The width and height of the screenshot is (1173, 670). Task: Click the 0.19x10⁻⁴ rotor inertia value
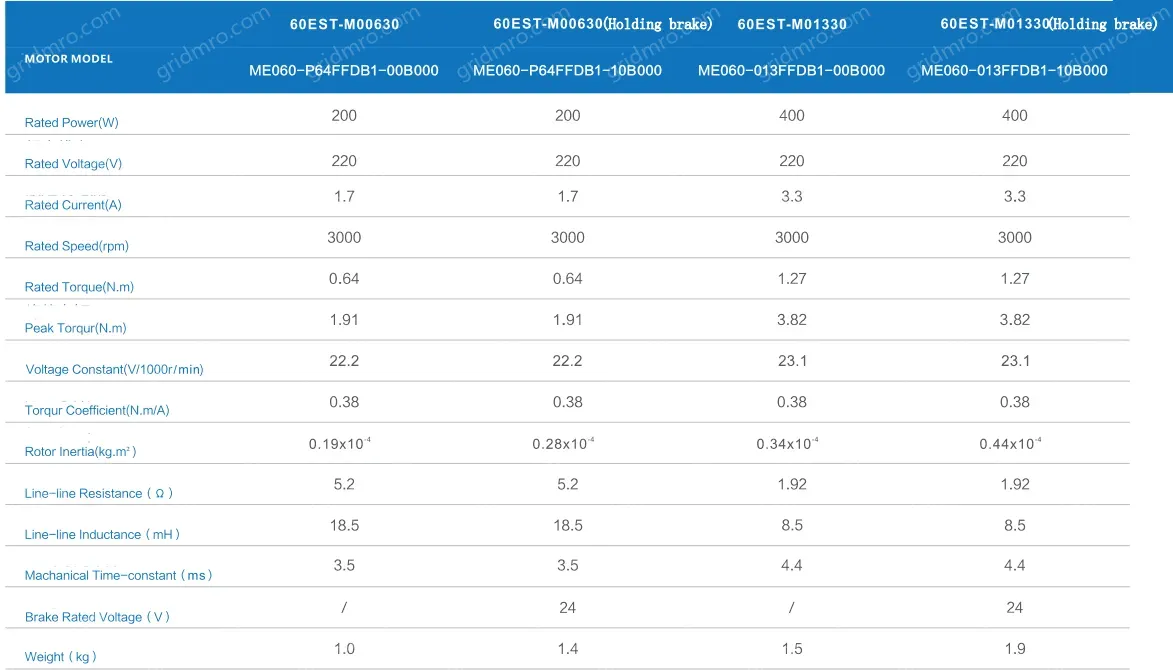coord(344,444)
